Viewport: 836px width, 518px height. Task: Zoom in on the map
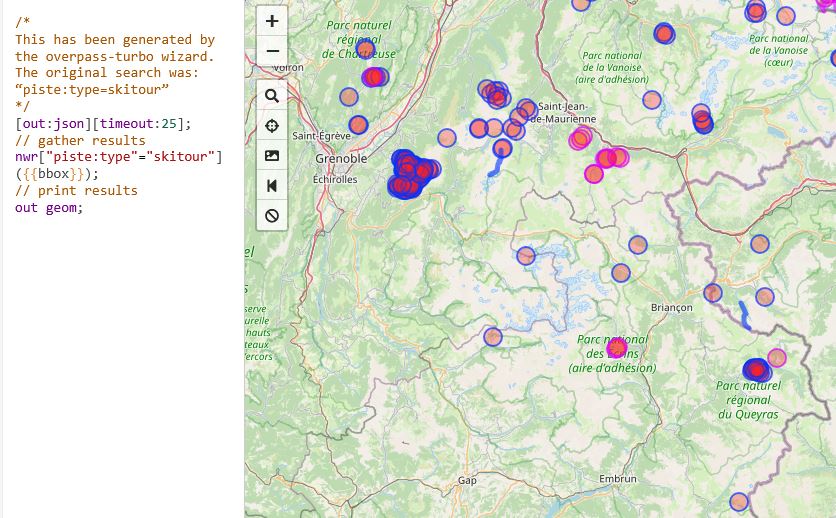[272, 21]
